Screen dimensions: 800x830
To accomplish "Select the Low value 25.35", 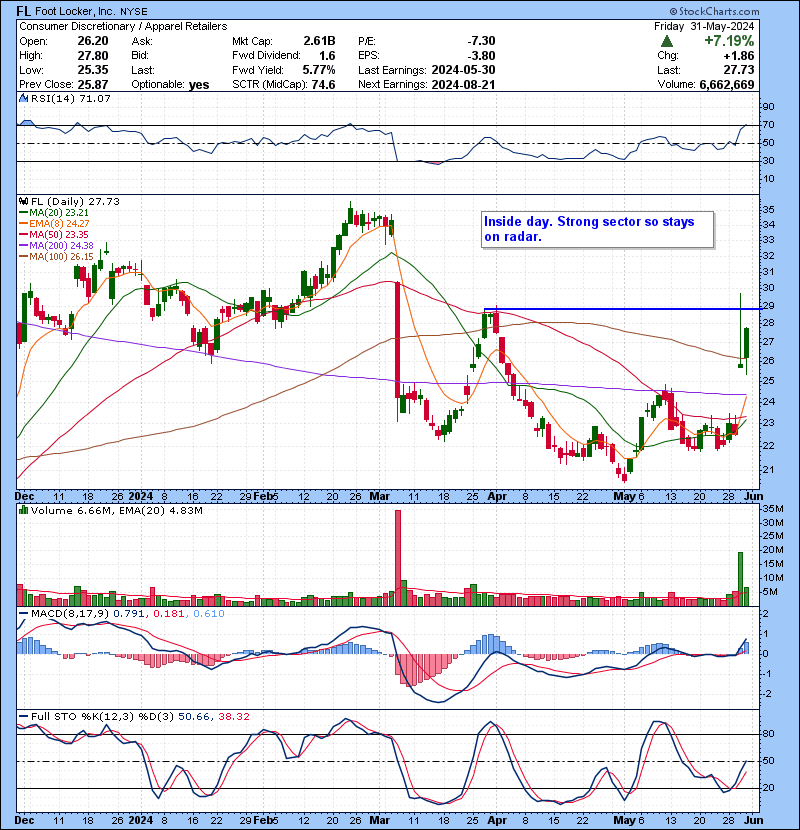I will [x=93, y=70].
